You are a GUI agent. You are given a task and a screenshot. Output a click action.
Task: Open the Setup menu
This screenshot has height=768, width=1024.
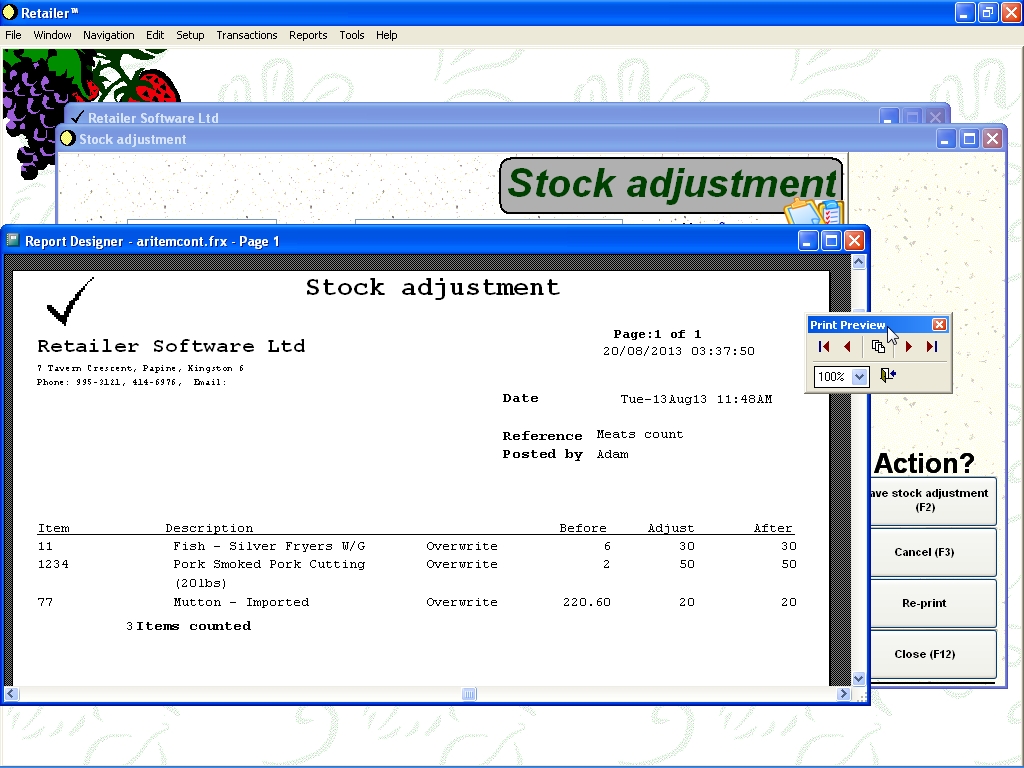190,35
